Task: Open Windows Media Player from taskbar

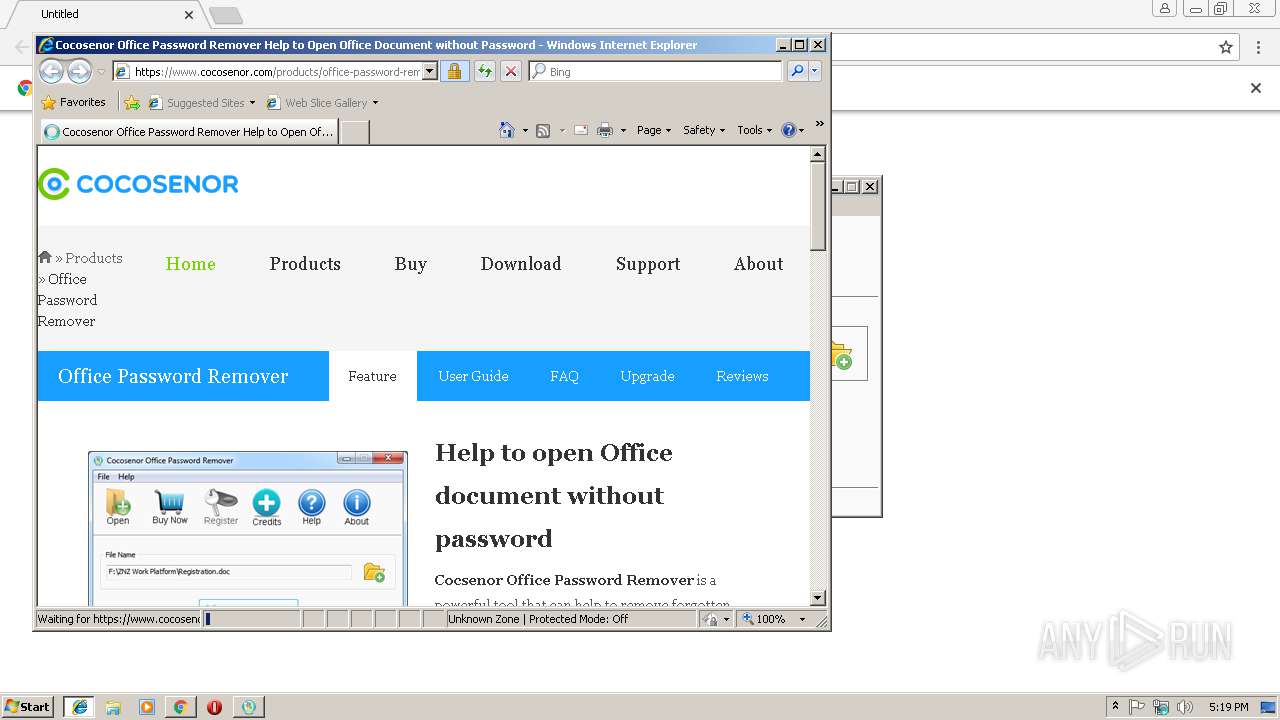Action: pos(147,707)
